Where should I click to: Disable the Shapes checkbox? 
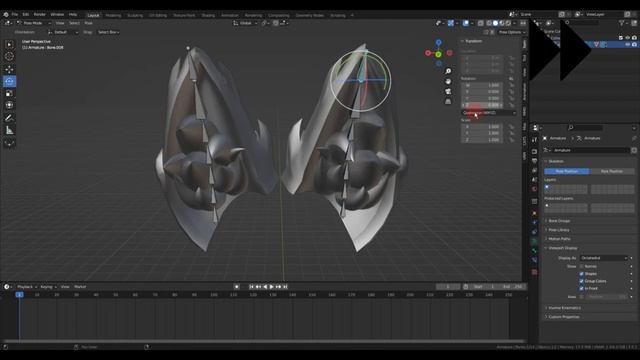point(582,273)
